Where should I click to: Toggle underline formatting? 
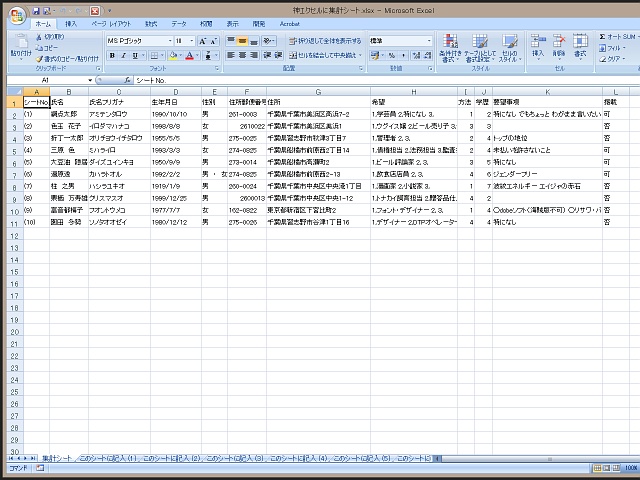[135, 56]
